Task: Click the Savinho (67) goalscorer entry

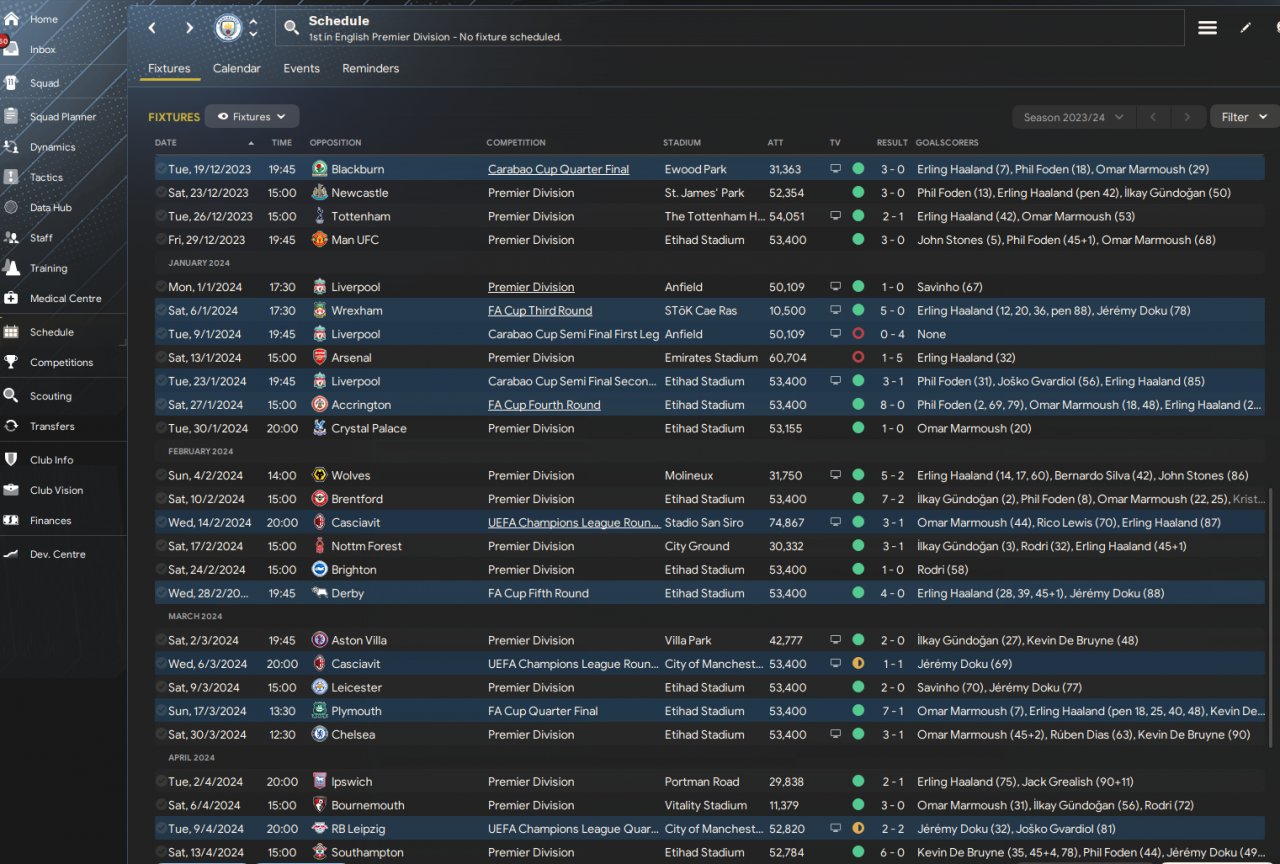Action: (950, 287)
